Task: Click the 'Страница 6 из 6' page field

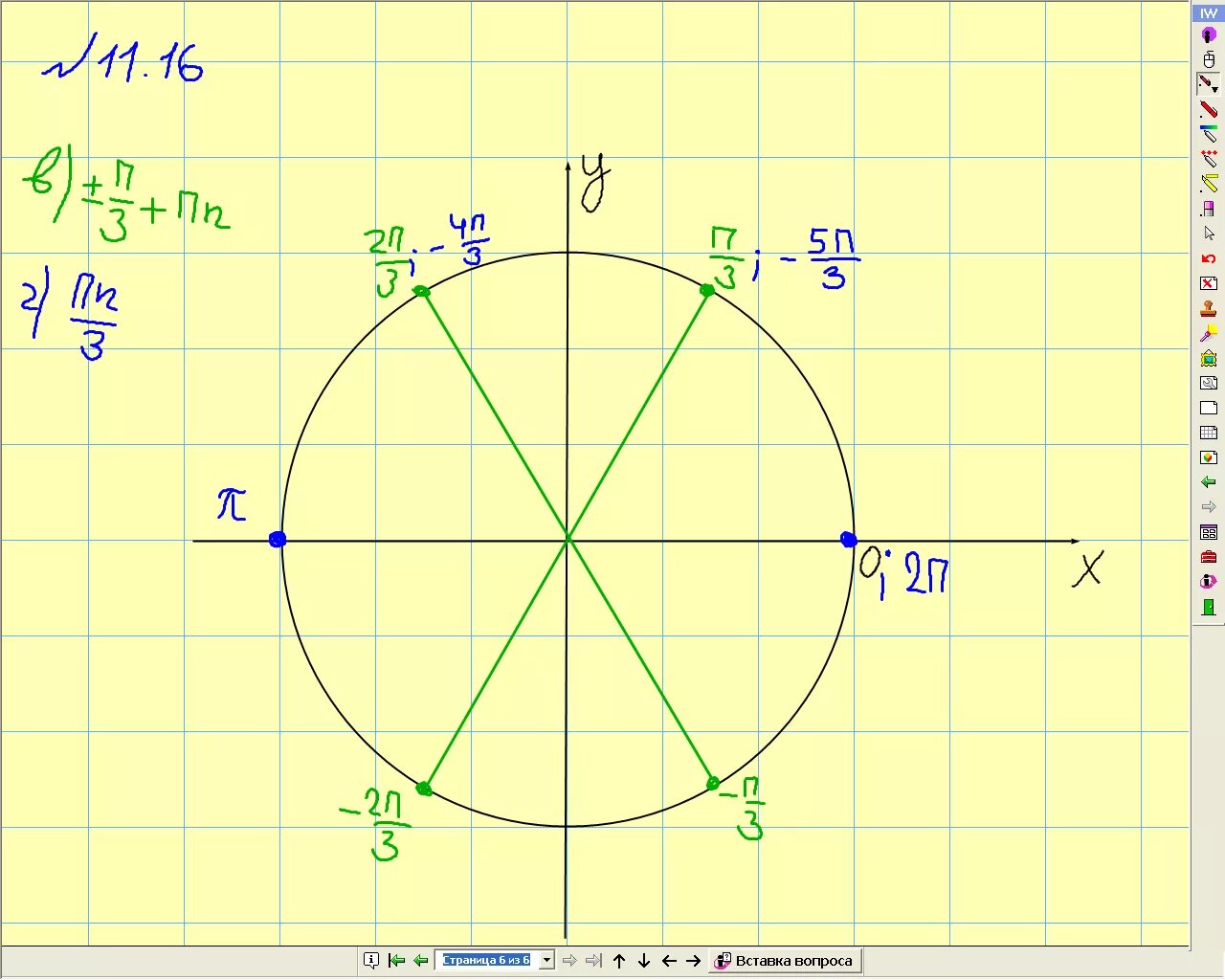Action: [x=486, y=960]
